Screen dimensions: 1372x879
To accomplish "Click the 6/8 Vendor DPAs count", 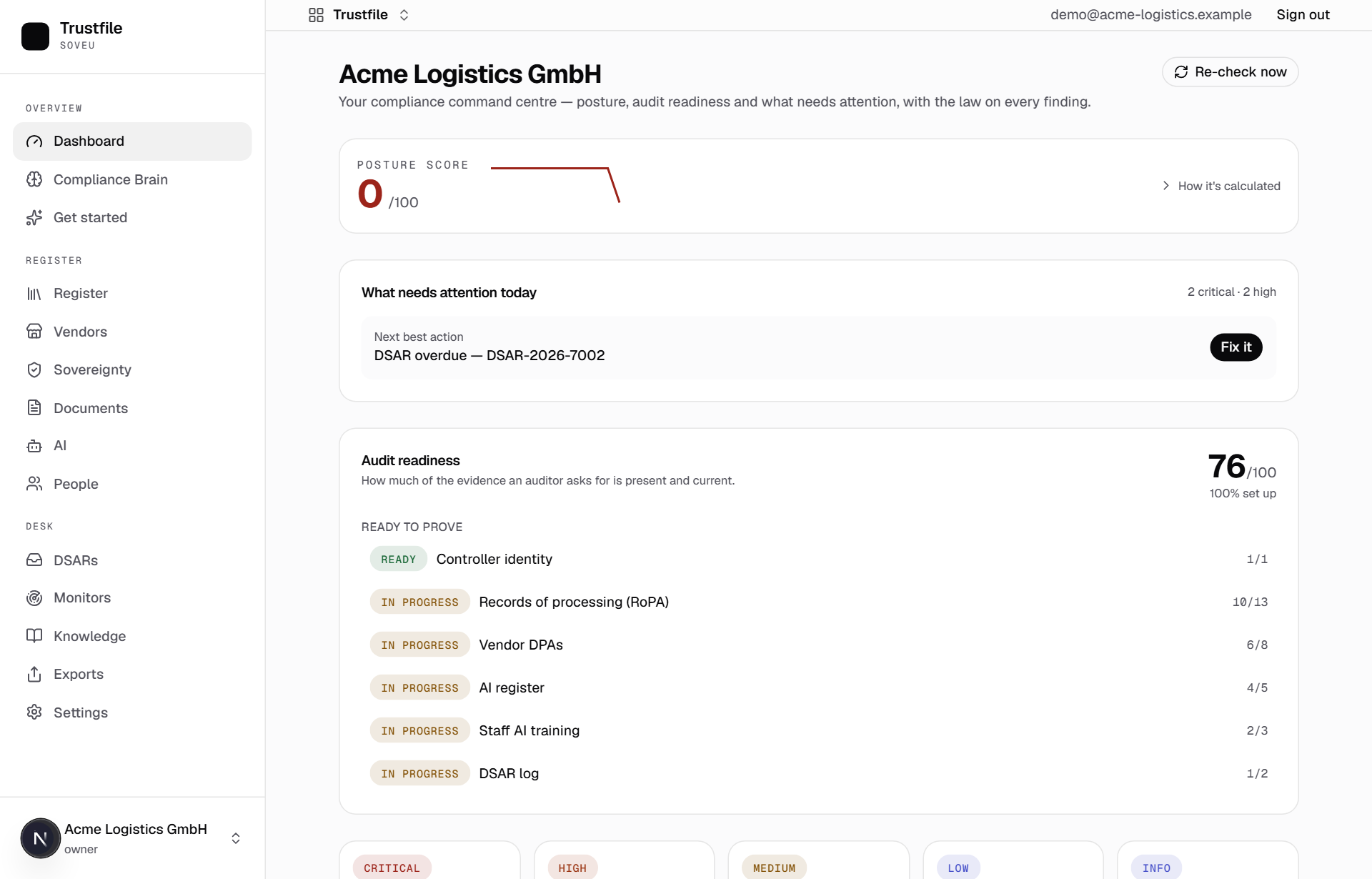I will (1257, 645).
